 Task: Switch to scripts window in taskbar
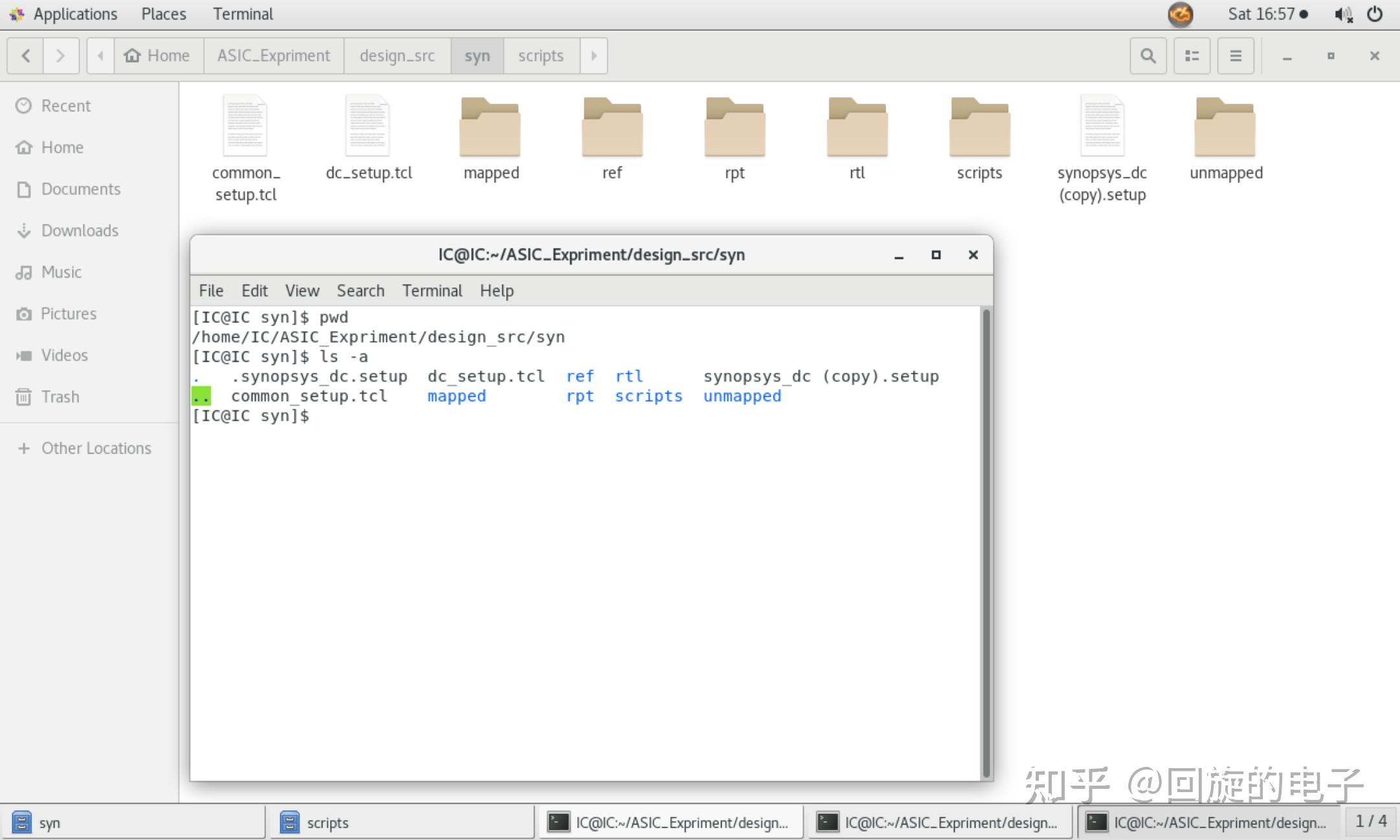(401, 823)
